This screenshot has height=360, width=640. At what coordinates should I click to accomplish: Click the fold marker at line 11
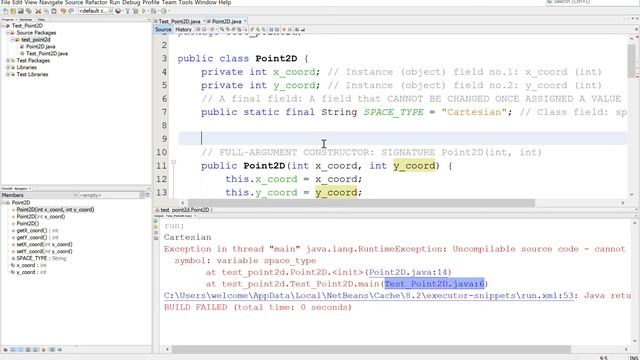coord(173,162)
